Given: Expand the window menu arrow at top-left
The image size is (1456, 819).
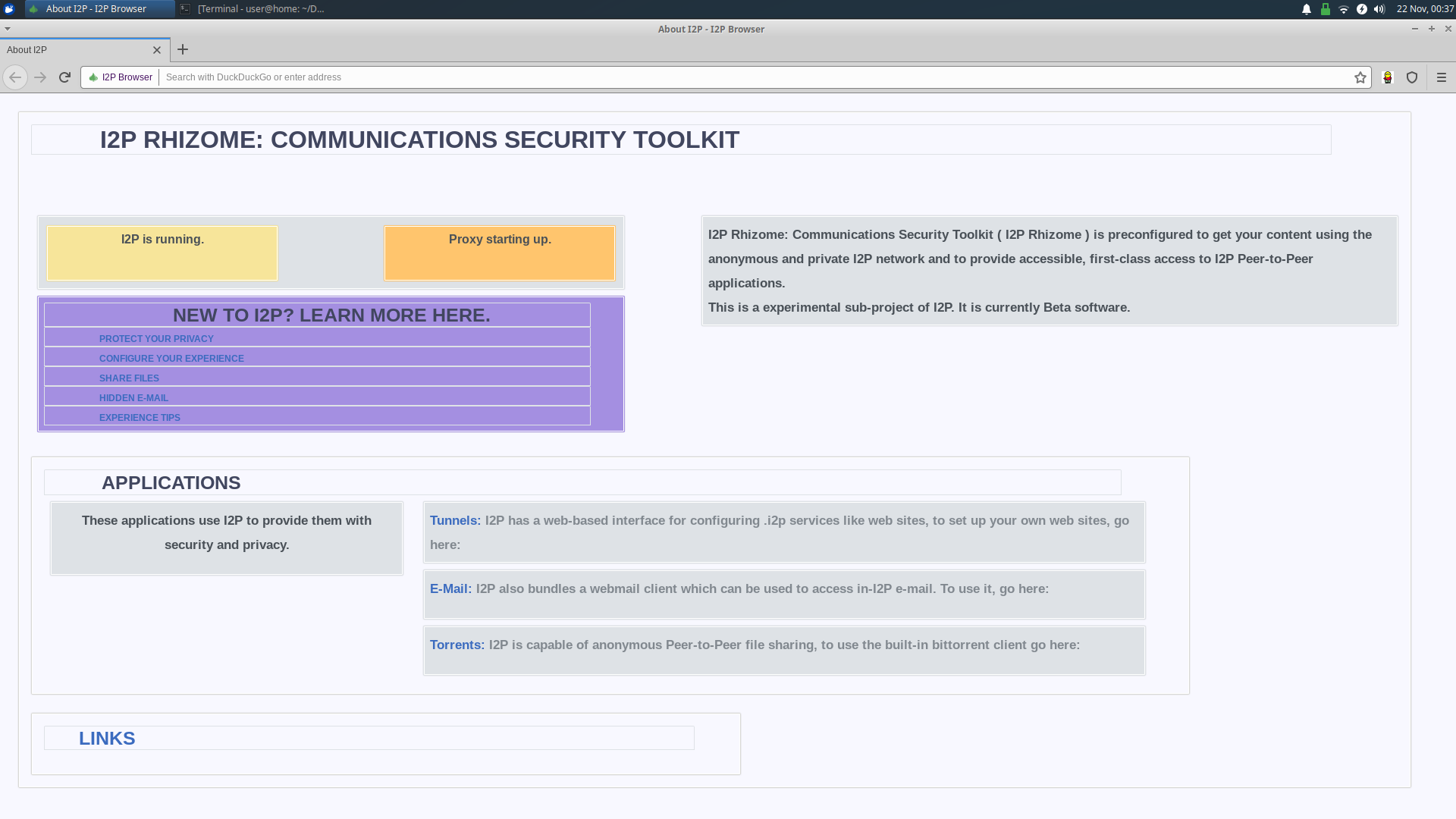Looking at the screenshot, I should (x=7, y=29).
